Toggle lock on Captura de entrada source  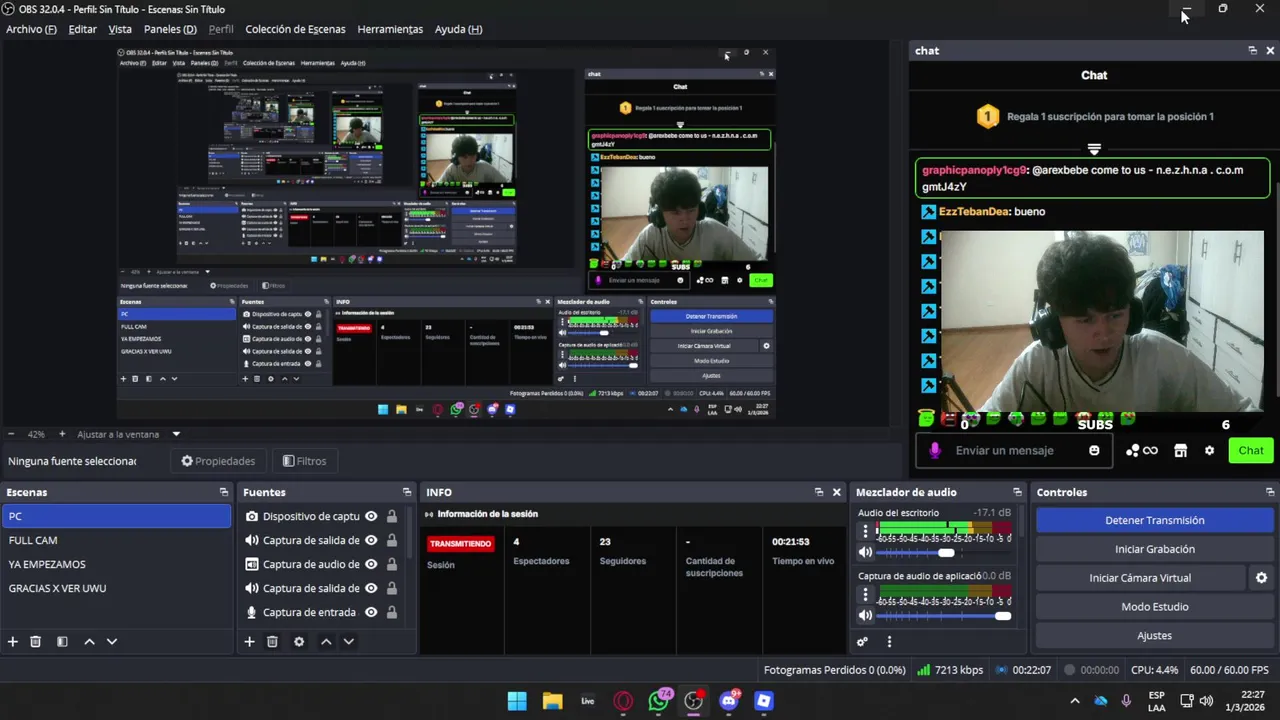pyautogui.click(x=392, y=612)
